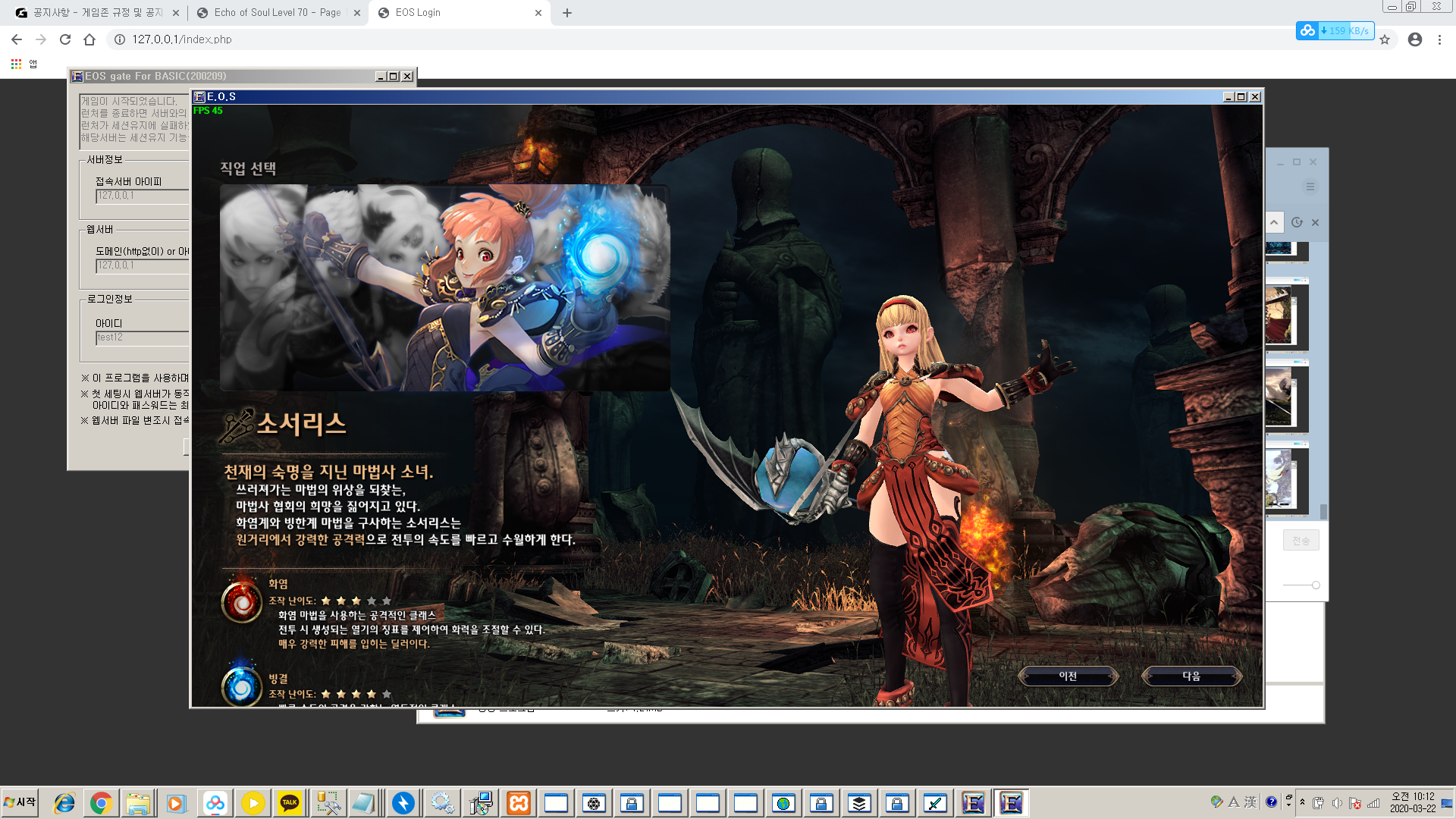1456x819 pixels.
Task: Click the highlighted EOS client icon on the taskbar
Action: [1012, 802]
